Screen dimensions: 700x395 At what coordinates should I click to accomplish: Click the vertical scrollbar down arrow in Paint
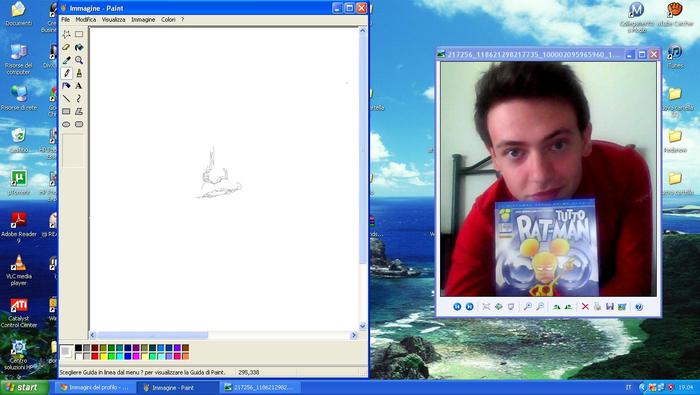362,326
